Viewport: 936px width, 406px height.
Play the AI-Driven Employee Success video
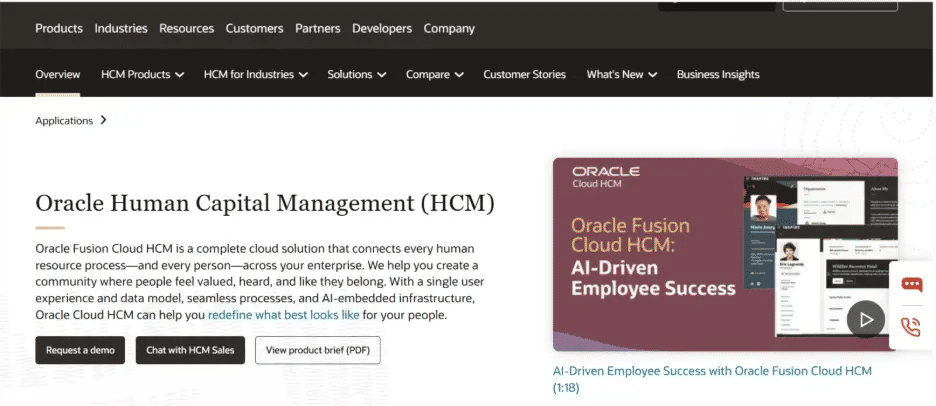point(866,320)
